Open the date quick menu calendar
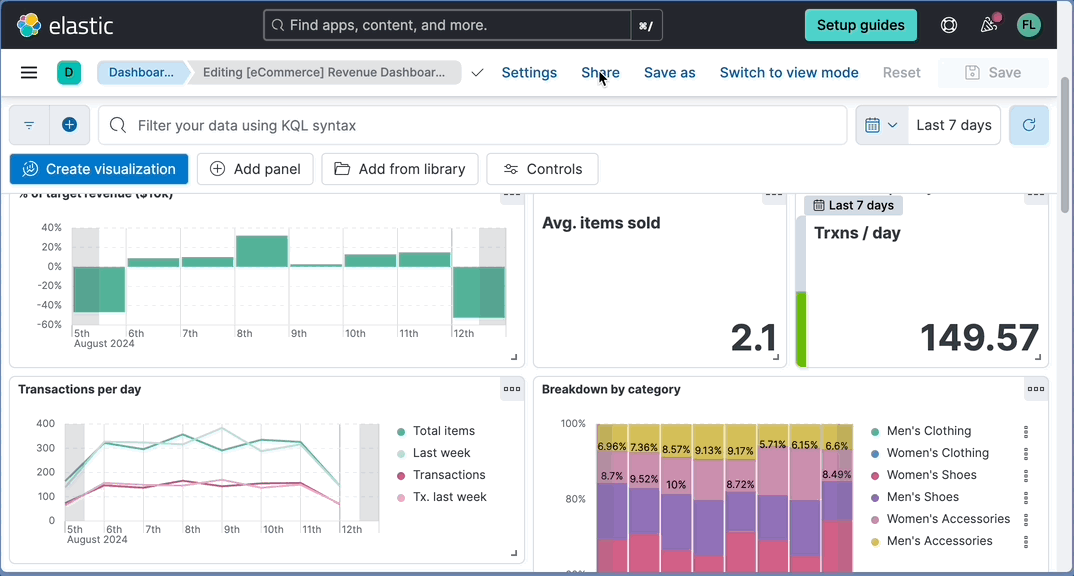This screenshot has height=576, width=1074. click(882, 125)
